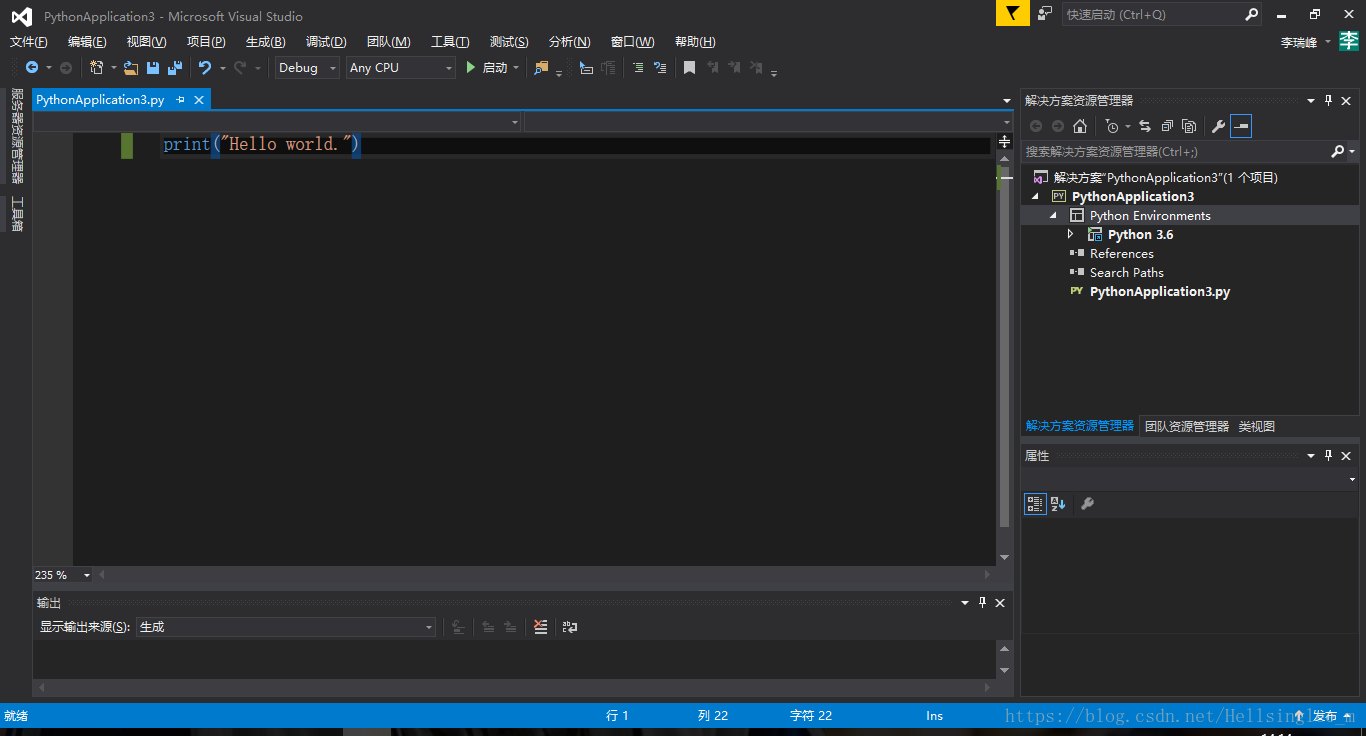Click the Property Pages wrench in Properties
Screen dimensions: 1366x736
click(1087, 504)
